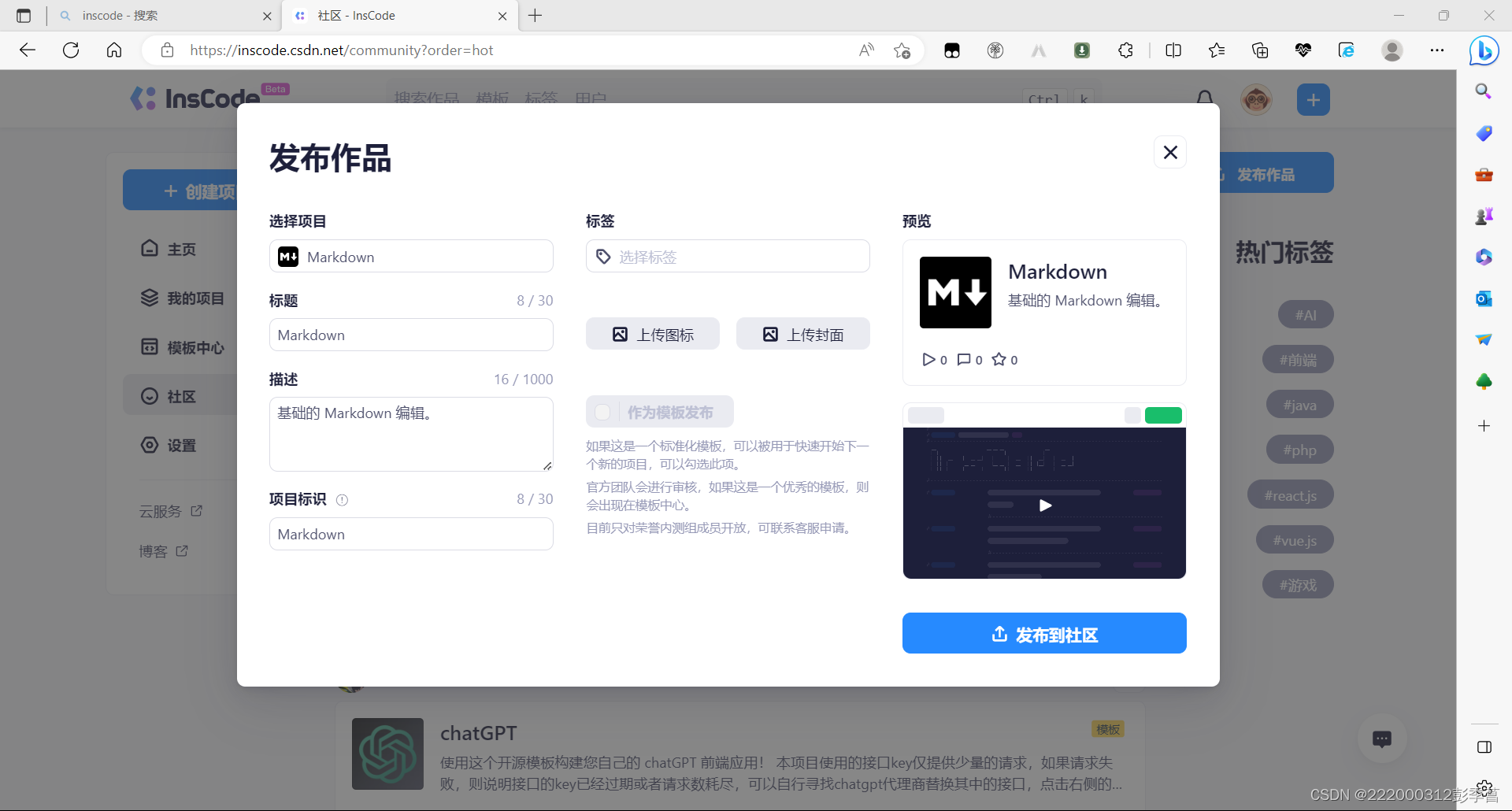Open the 选择项目 Markdown dropdown
1512x811 pixels.
point(411,256)
